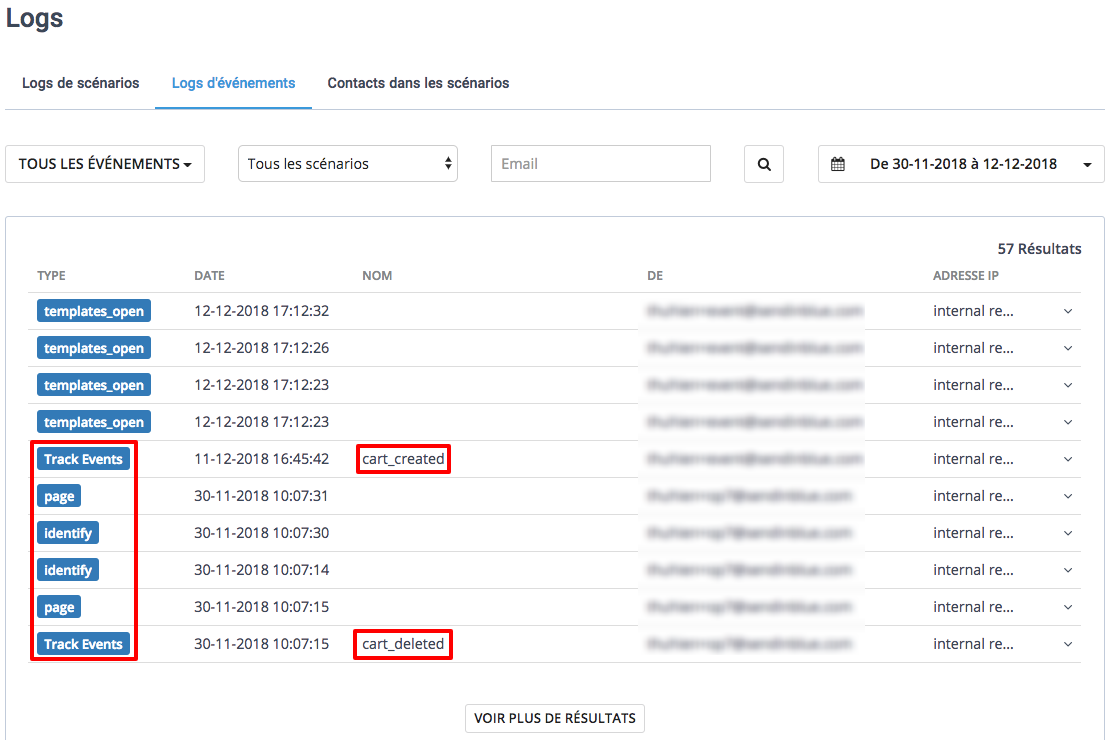This screenshot has height=740, width=1110.
Task: Click VOIR PLUS DE RÉSULTATS button
Action: point(555,718)
